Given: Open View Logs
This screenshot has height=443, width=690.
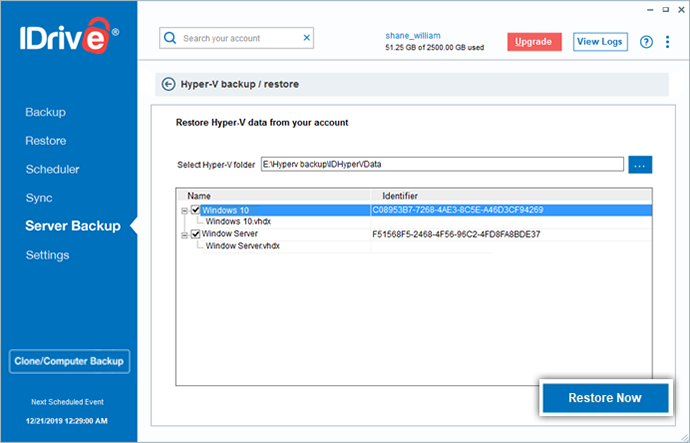Looking at the screenshot, I should click(600, 42).
